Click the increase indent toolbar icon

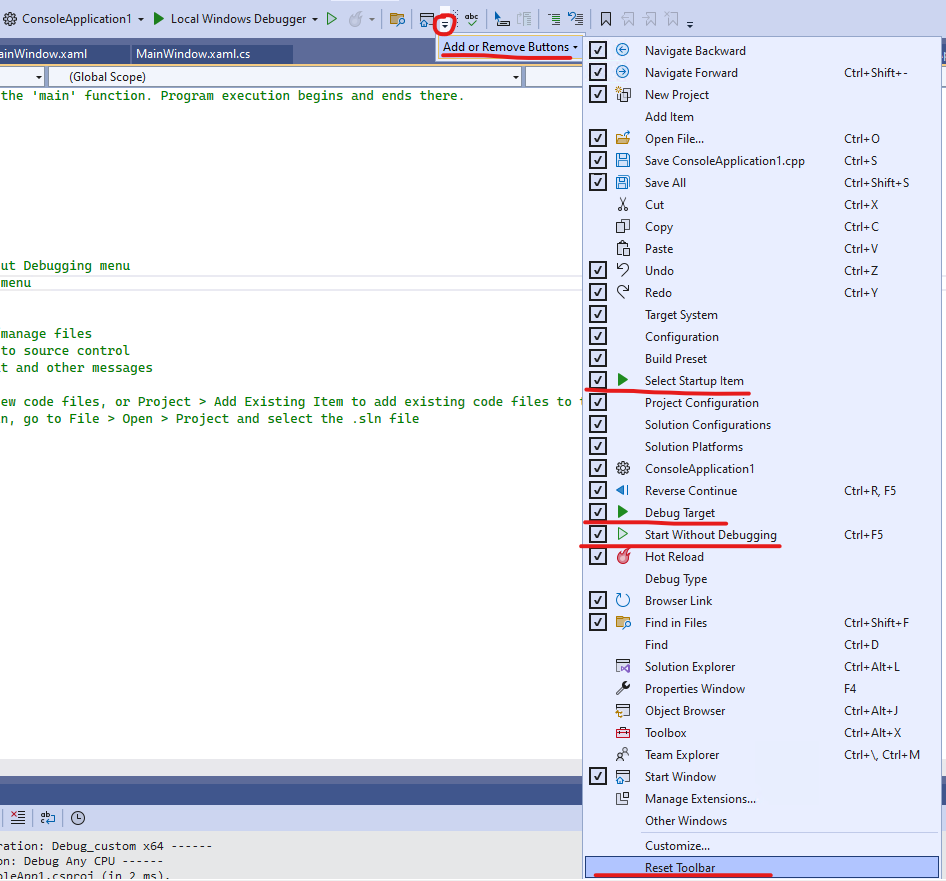553,19
